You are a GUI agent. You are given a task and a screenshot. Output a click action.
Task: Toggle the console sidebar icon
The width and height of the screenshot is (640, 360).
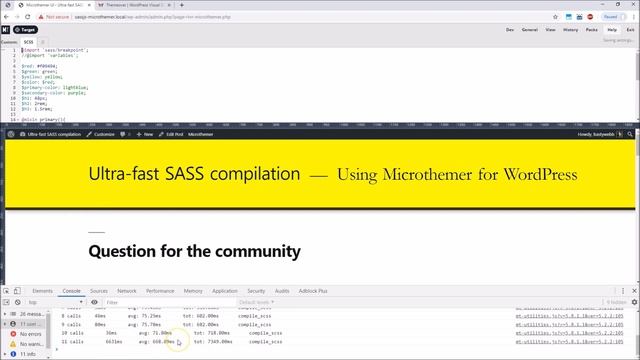click(6, 302)
